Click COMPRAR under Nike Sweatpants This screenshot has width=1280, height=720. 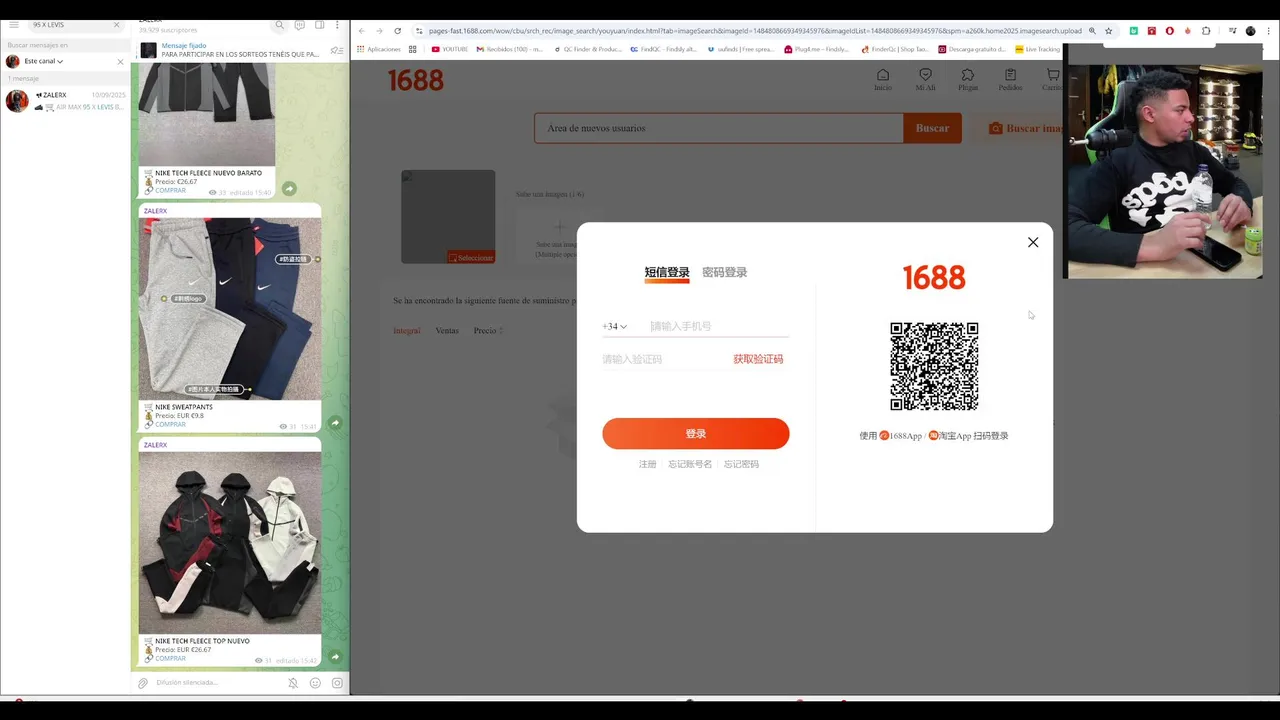170,424
